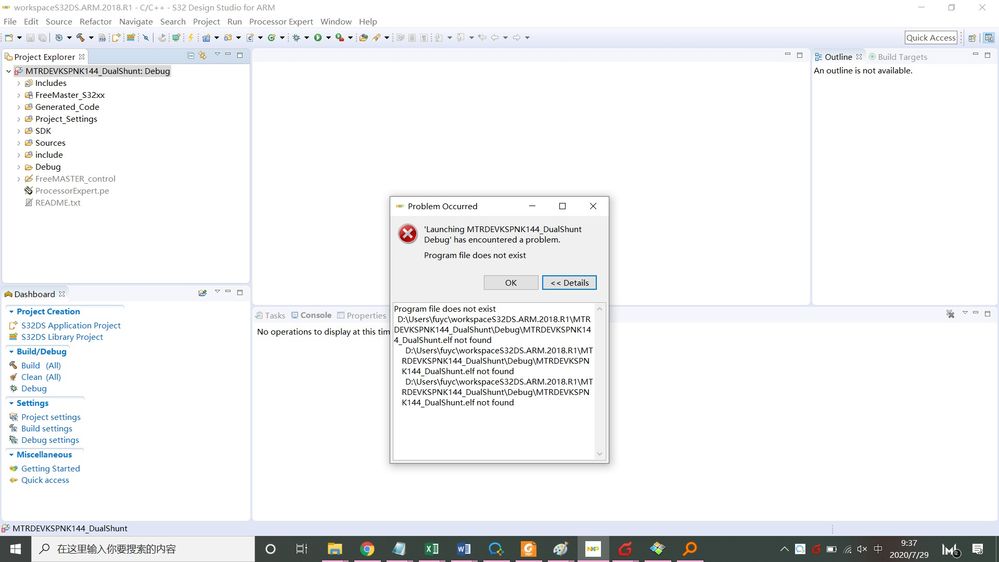Open the Processor Expert menu

point(281,22)
